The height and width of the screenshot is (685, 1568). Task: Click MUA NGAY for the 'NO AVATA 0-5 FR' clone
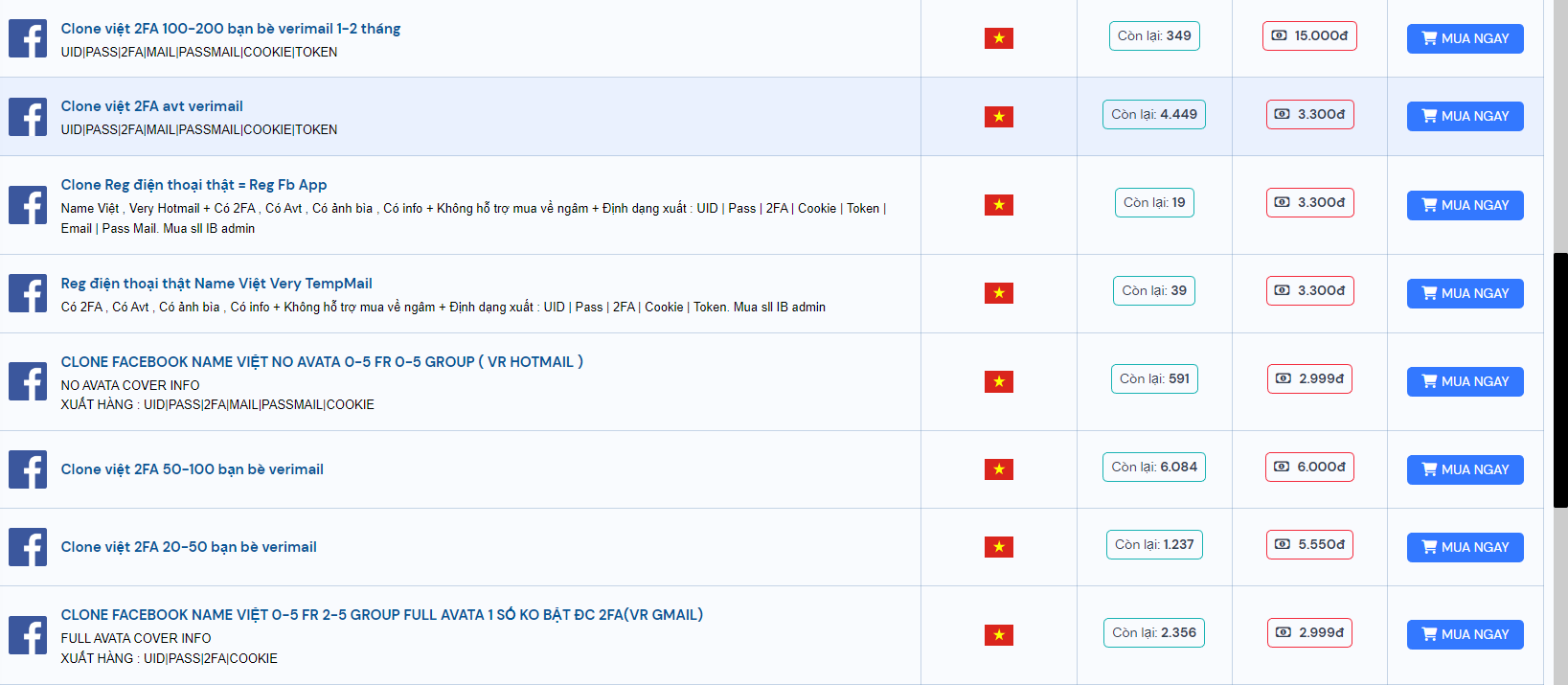pos(1465,381)
